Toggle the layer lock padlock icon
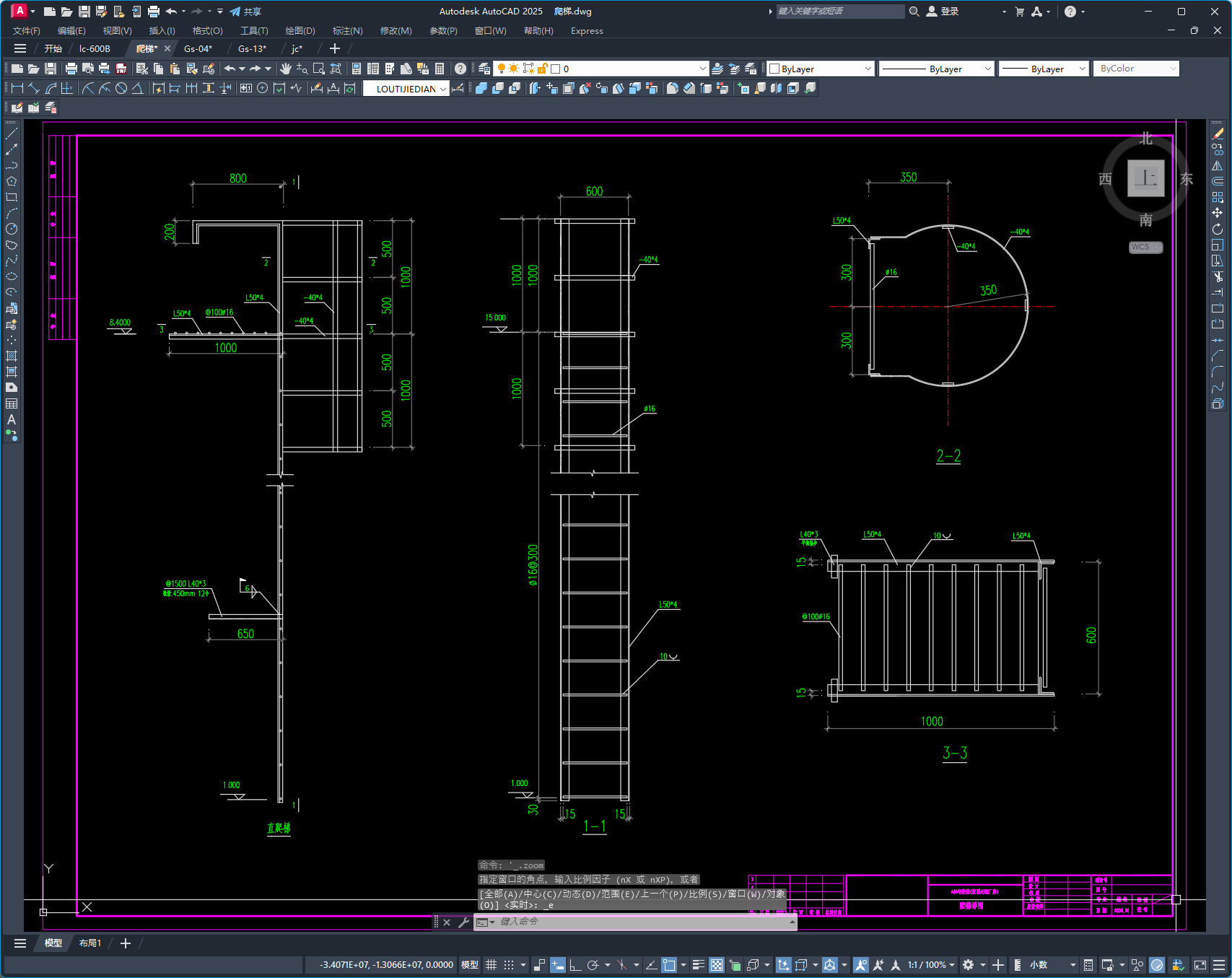The height and width of the screenshot is (978, 1232). pyautogui.click(x=542, y=69)
